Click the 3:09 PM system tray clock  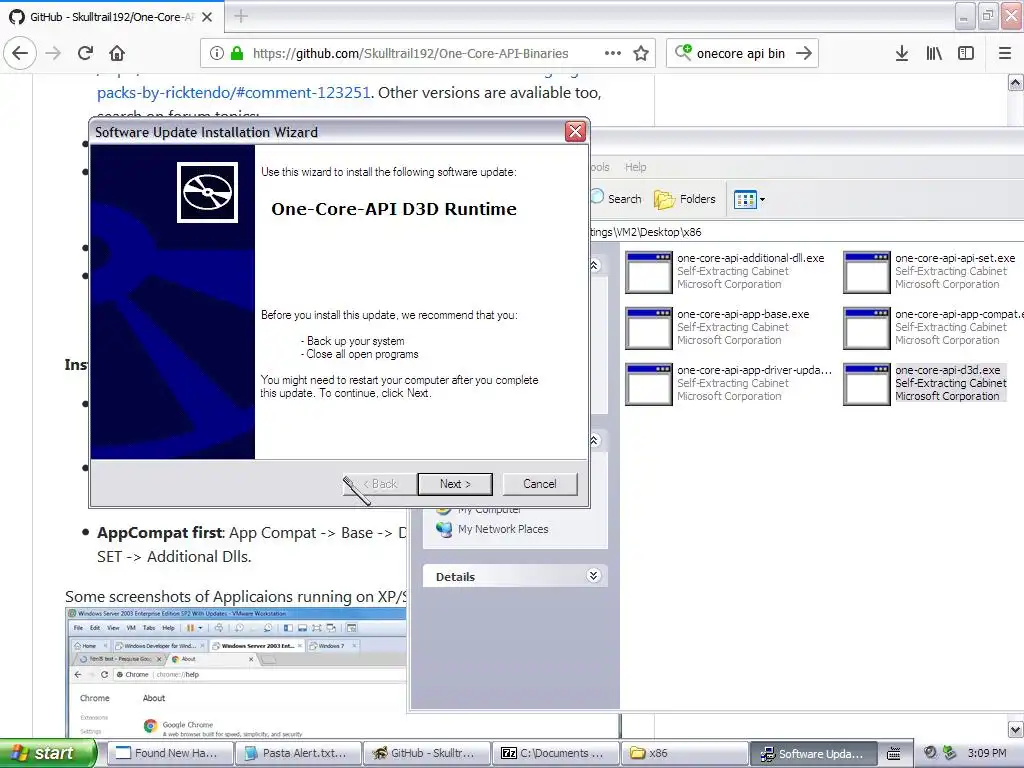click(987, 753)
